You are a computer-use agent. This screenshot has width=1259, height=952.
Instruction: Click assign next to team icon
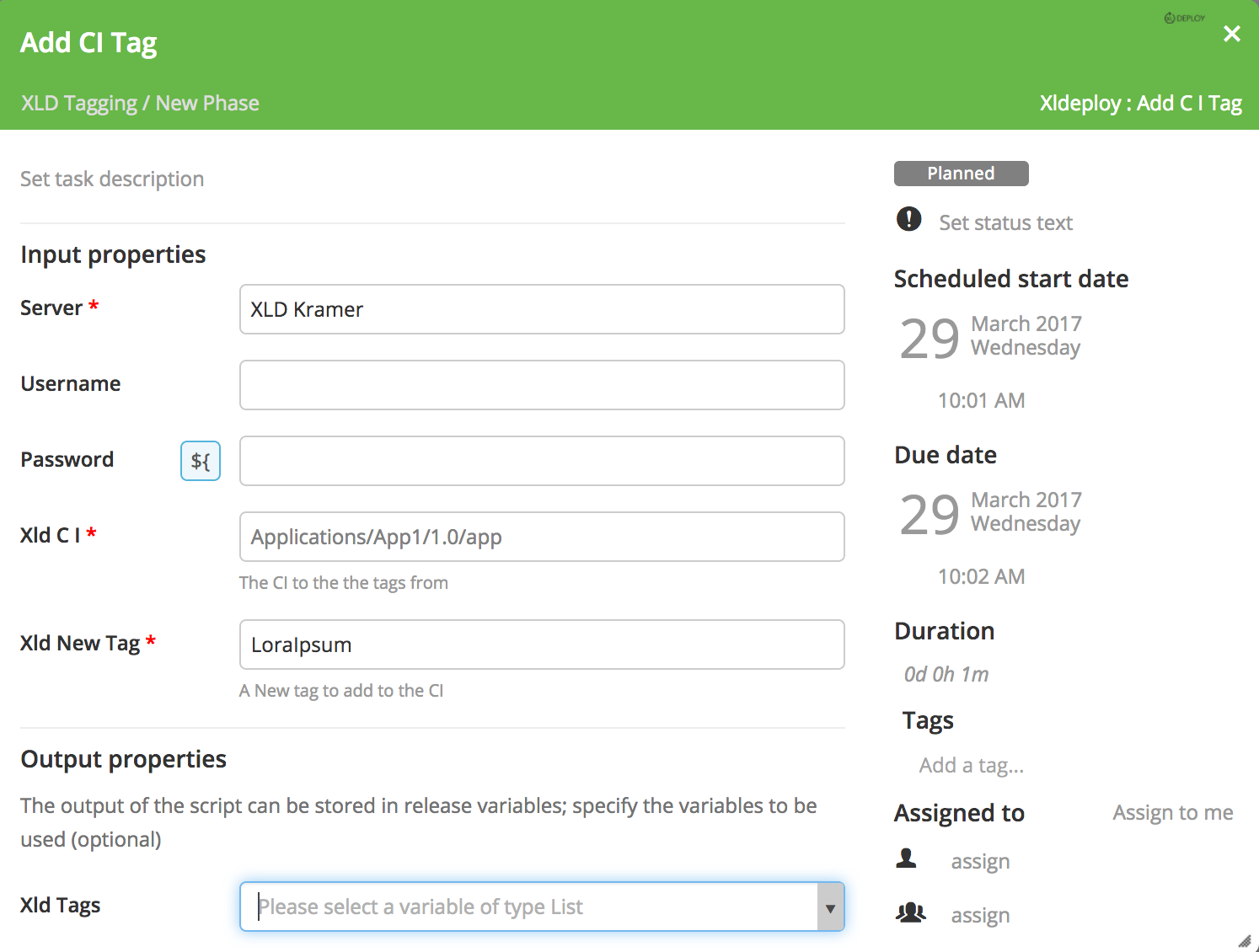[x=980, y=916]
